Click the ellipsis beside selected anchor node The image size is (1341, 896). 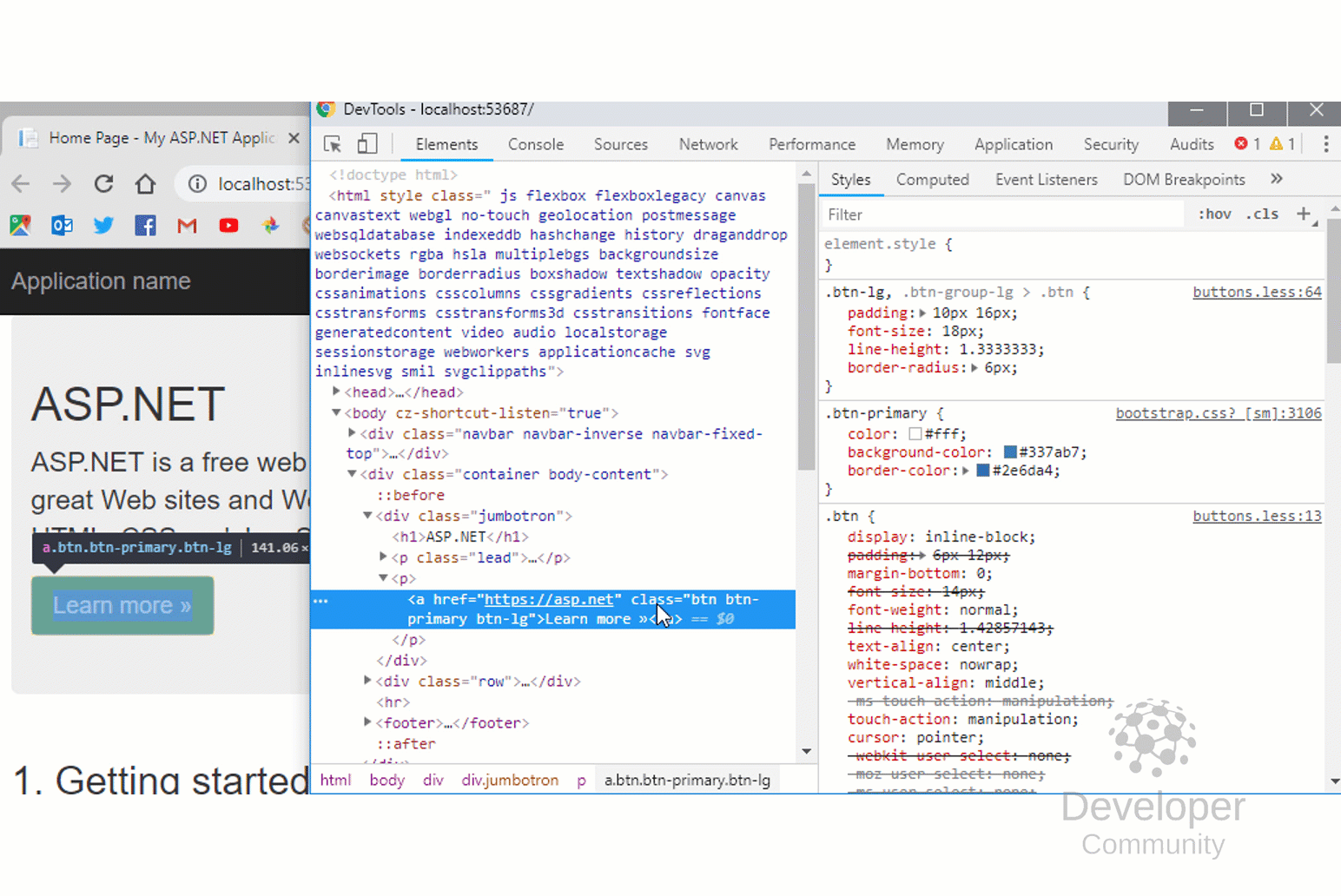pyautogui.click(x=320, y=600)
